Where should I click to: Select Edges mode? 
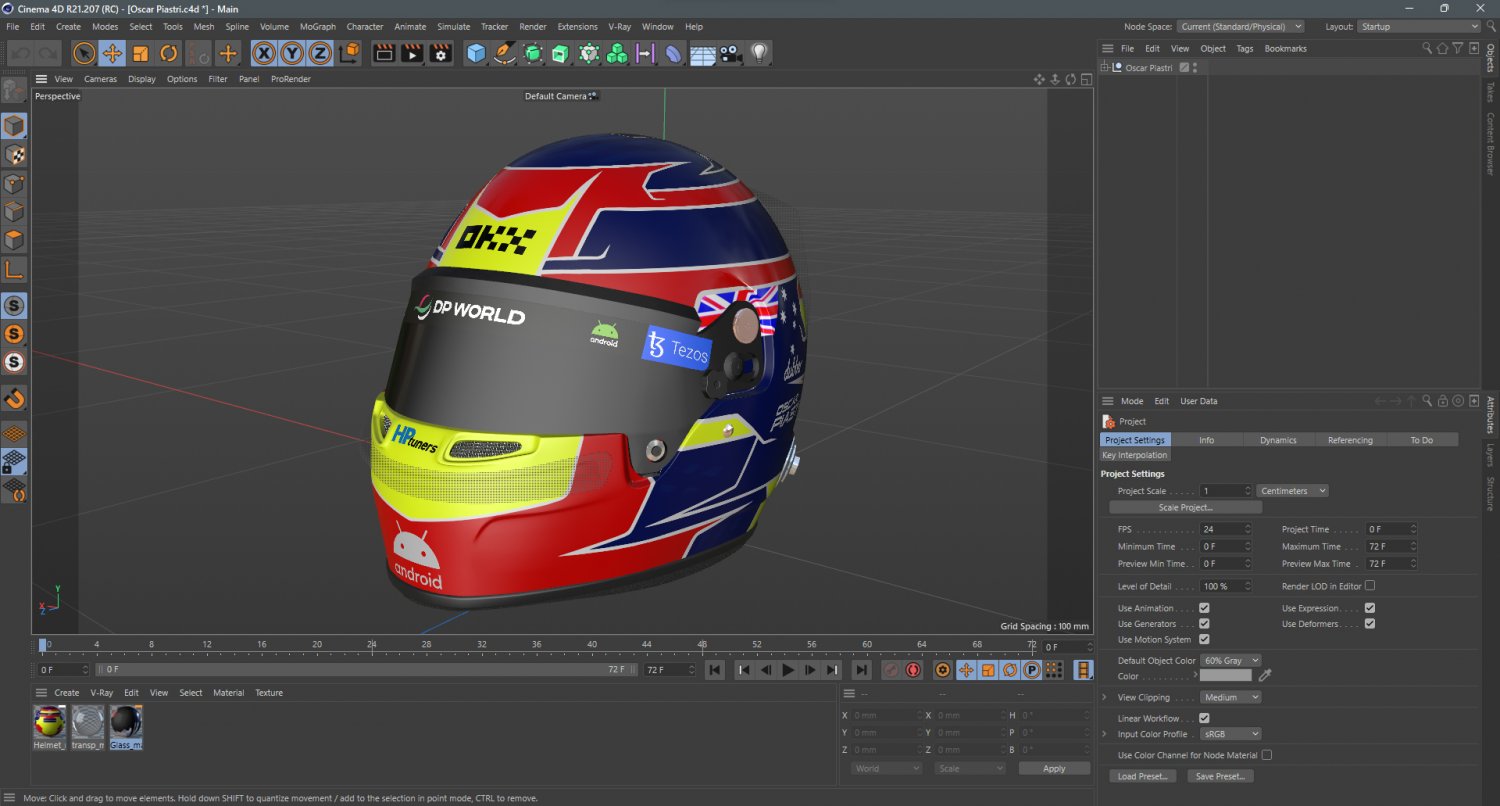point(14,212)
